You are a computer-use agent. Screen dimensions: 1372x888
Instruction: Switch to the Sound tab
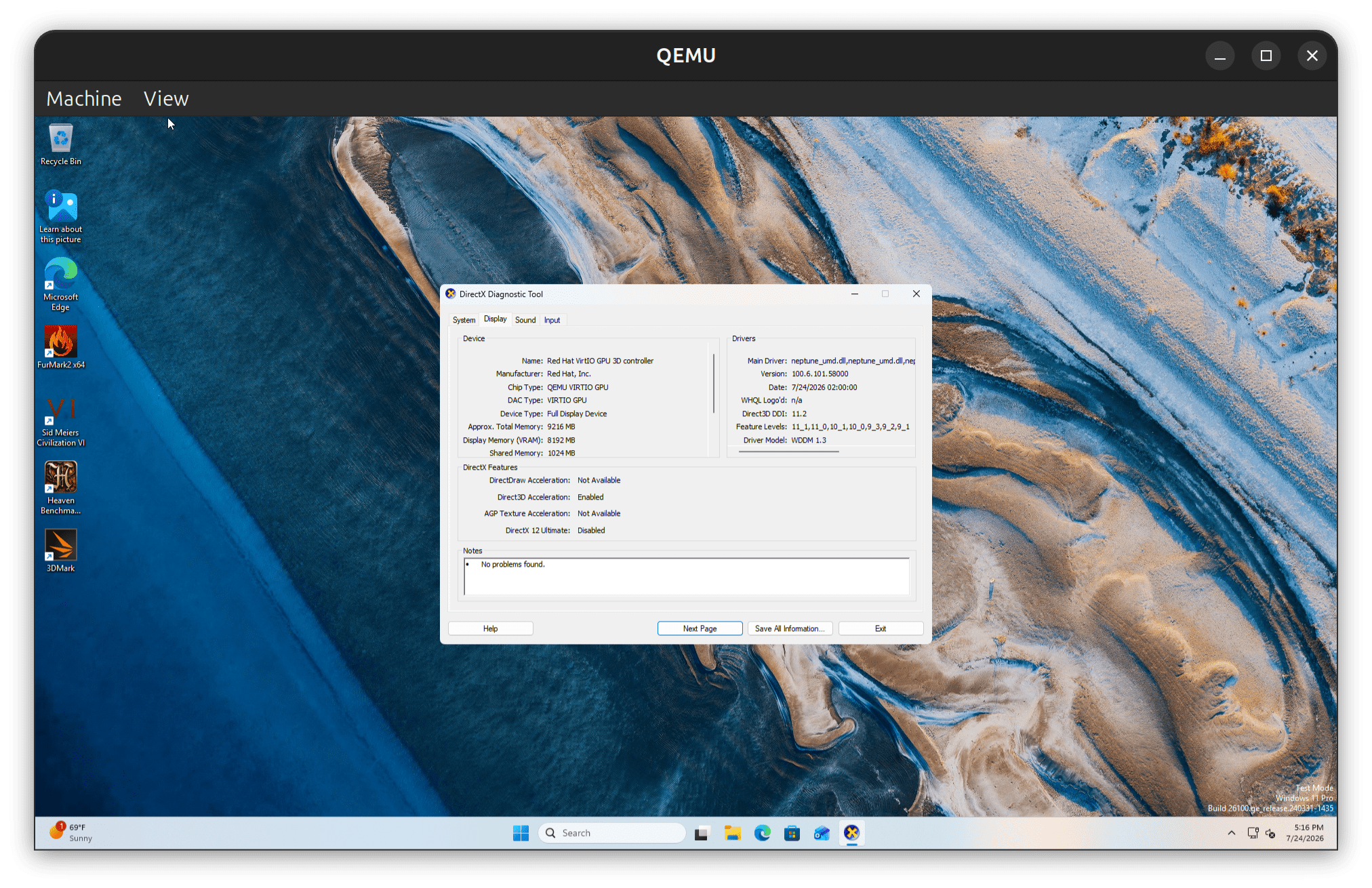(x=525, y=320)
